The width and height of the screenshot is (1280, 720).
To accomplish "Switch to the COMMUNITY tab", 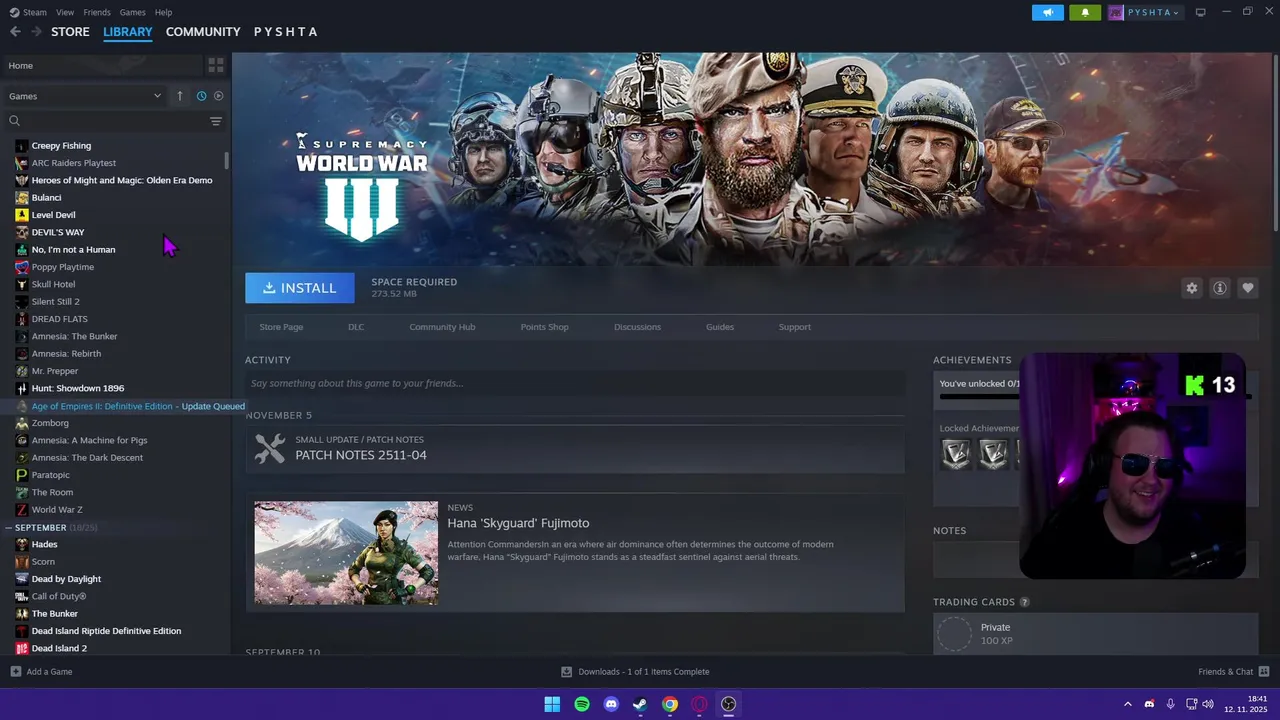I will pyautogui.click(x=203, y=32).
